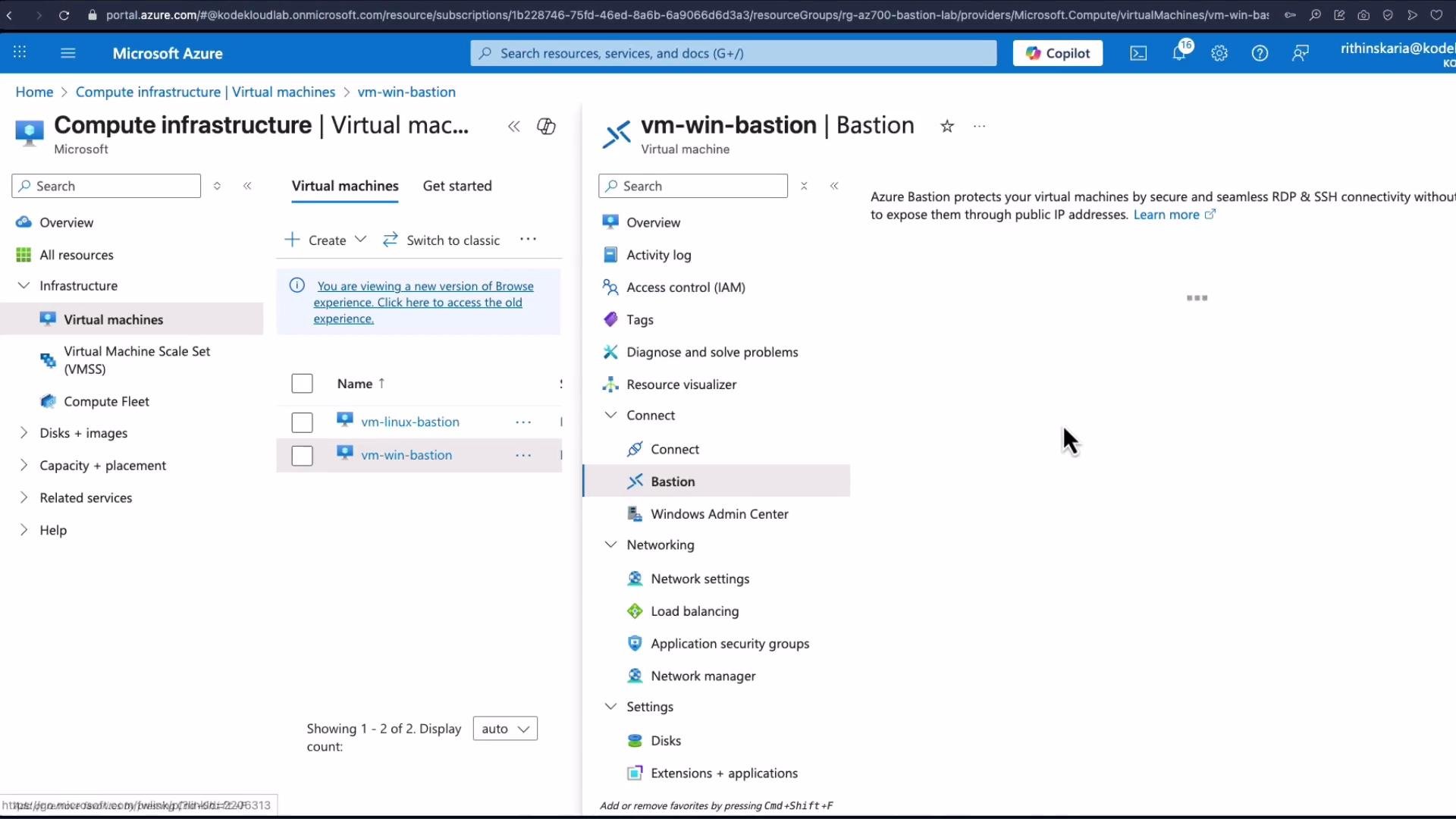Collapse the vm-win-bastion resource menu
The width and height of the screenshot is (1456, 819).
pos(834,186)
